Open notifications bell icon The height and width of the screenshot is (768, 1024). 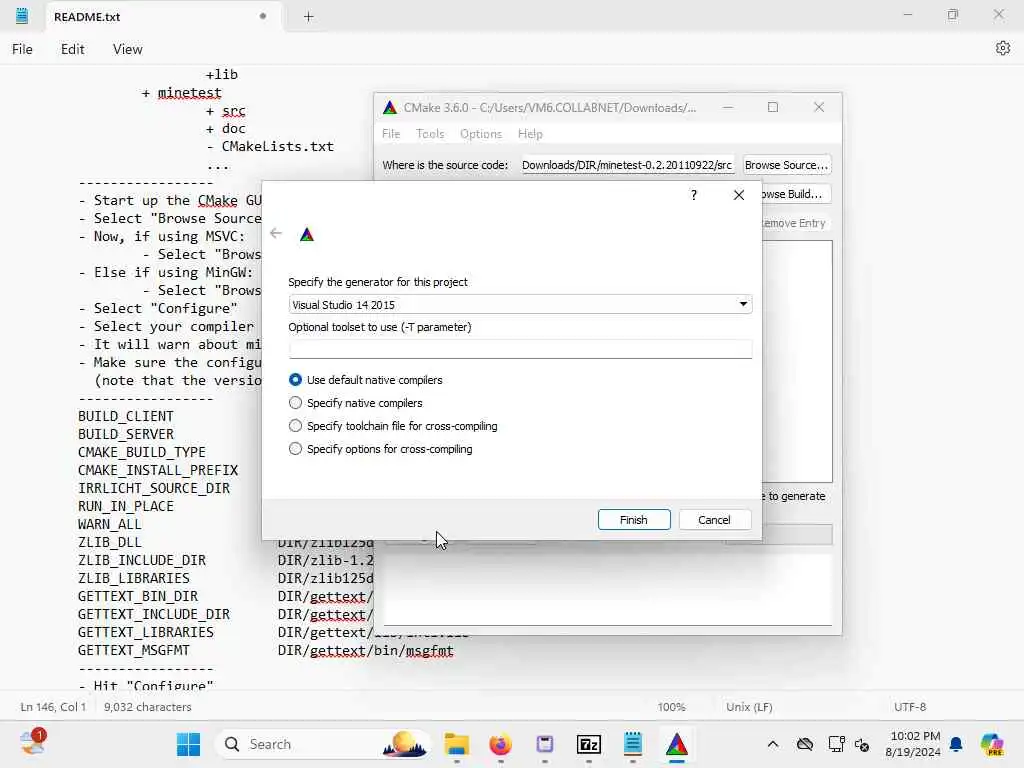956,744
